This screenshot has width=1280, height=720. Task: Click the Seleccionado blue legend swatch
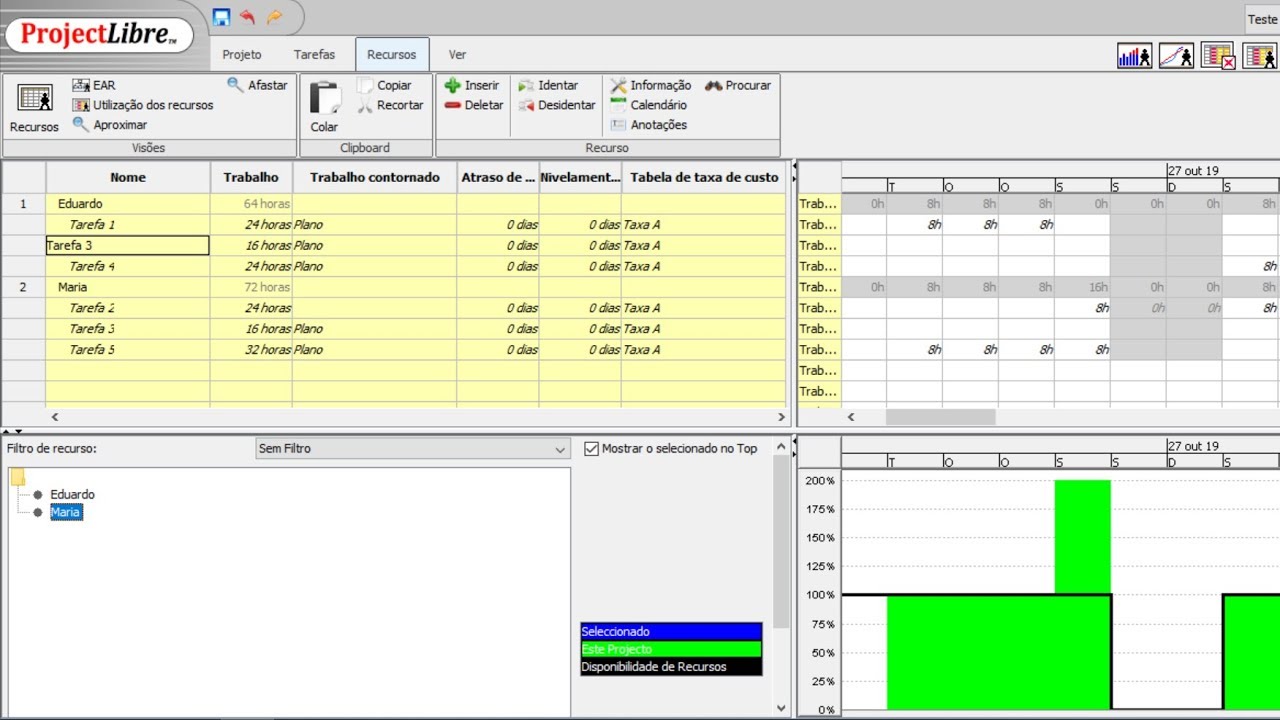(671, 631)
